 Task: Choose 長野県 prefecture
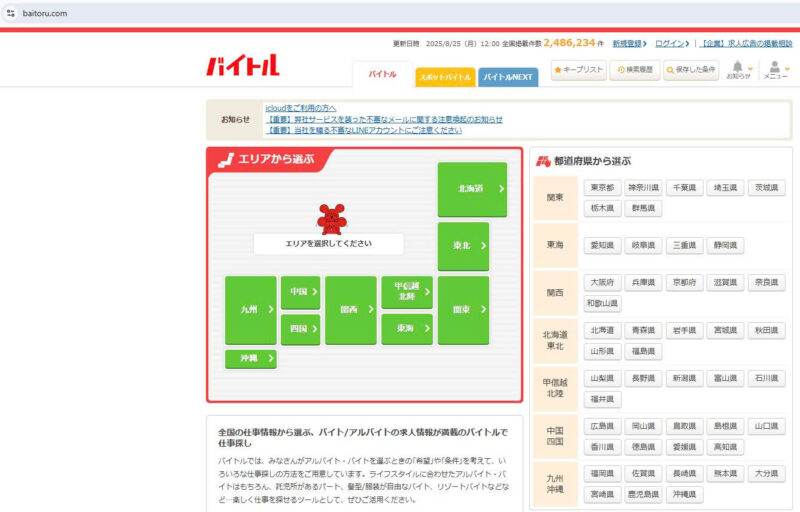(643, 378)
